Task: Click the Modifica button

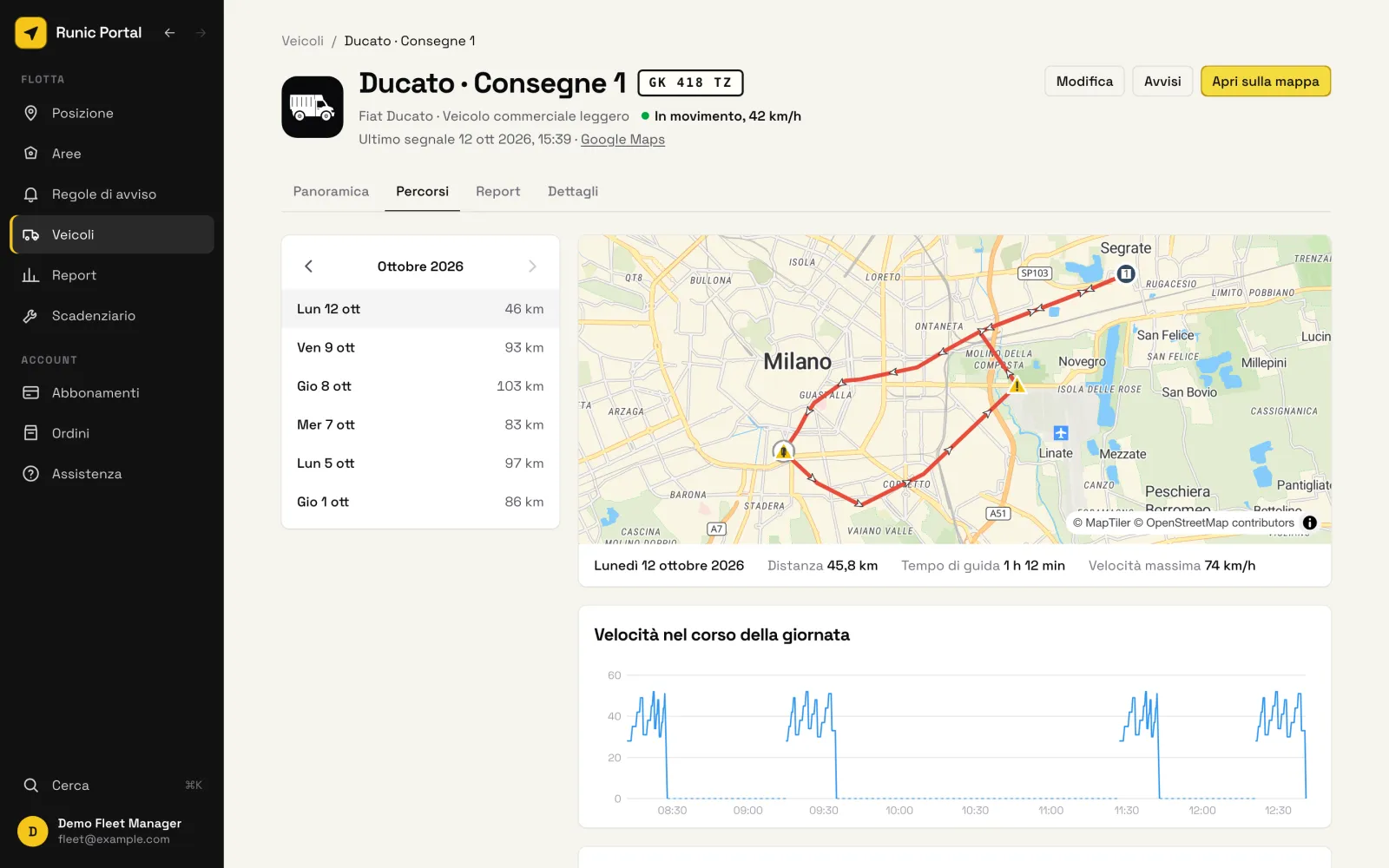Action: click(1084, 82)
